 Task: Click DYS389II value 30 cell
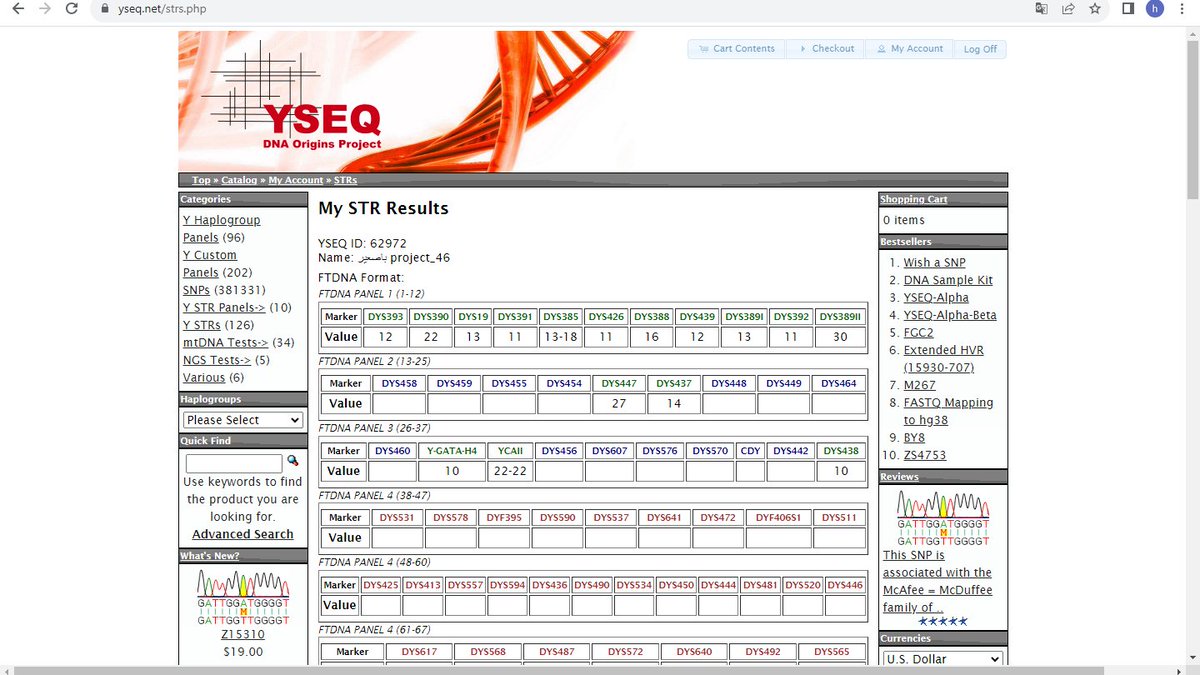tap(840, 337)
